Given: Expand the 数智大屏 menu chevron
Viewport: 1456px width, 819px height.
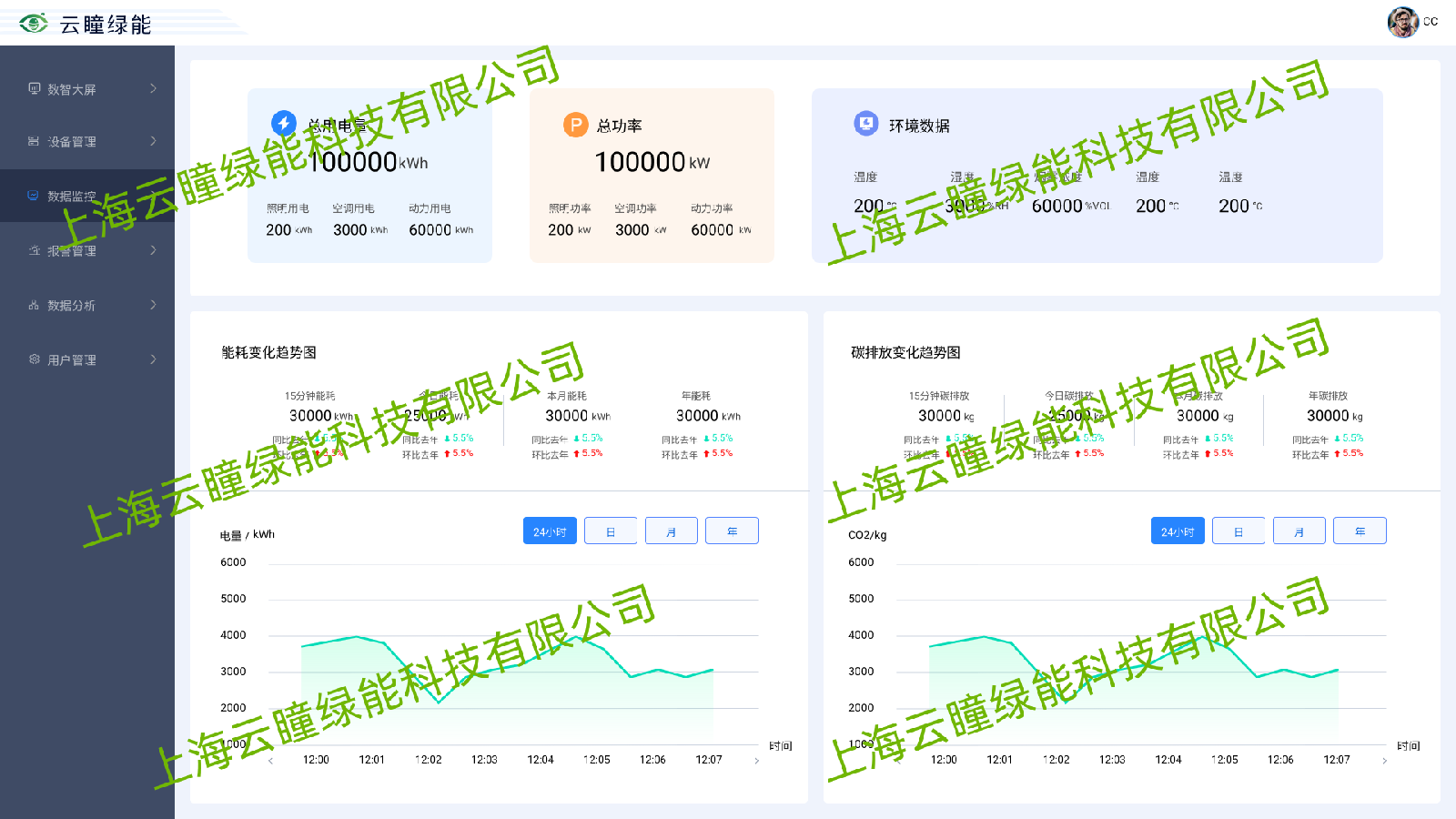Looking at the screenshot, I should tap(153, 88).
